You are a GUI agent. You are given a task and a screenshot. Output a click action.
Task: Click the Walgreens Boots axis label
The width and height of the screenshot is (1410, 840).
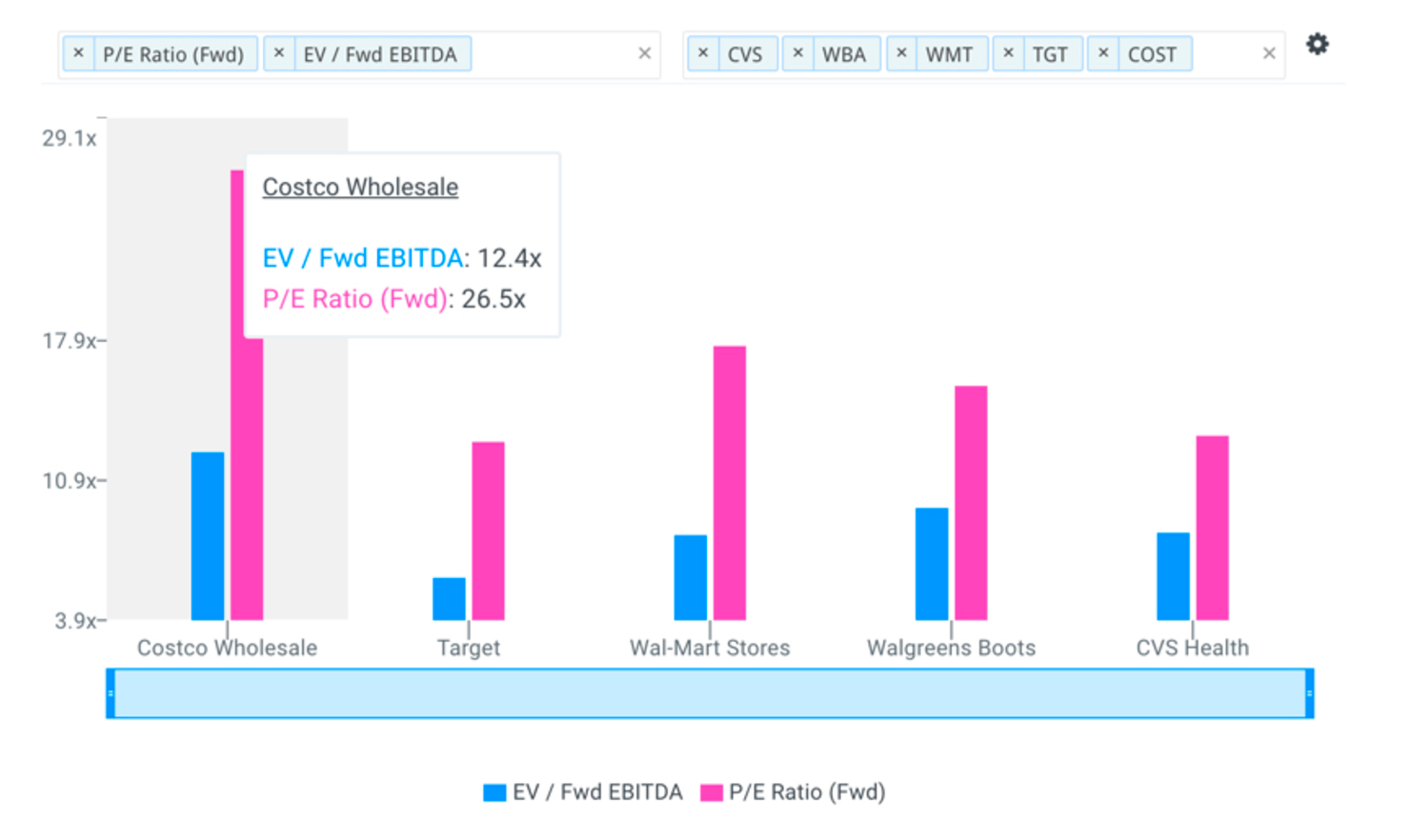point(951,648)
